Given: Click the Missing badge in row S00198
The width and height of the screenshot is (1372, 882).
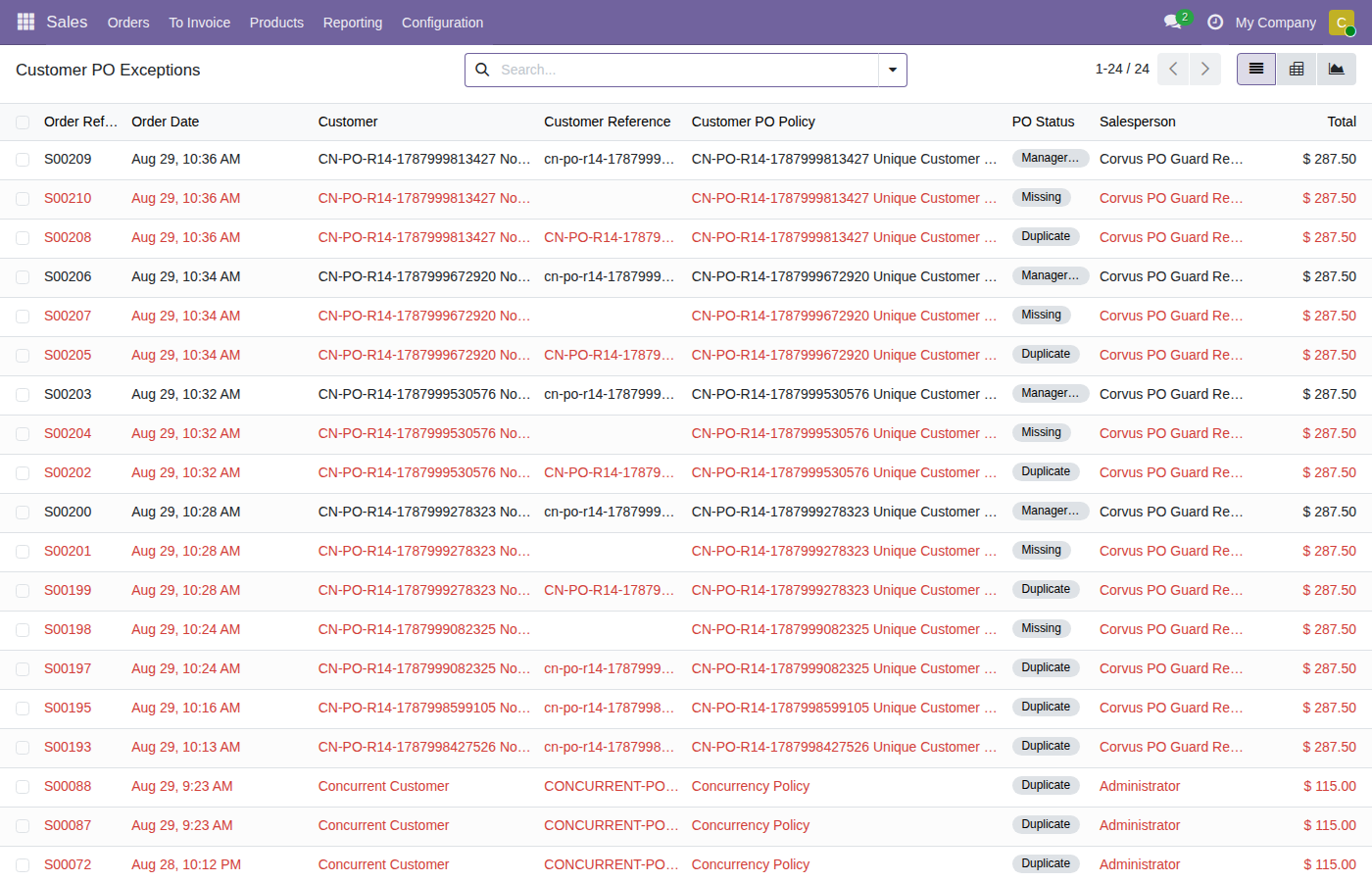Looking at the screenshot, I should [x=1041, y=628].
